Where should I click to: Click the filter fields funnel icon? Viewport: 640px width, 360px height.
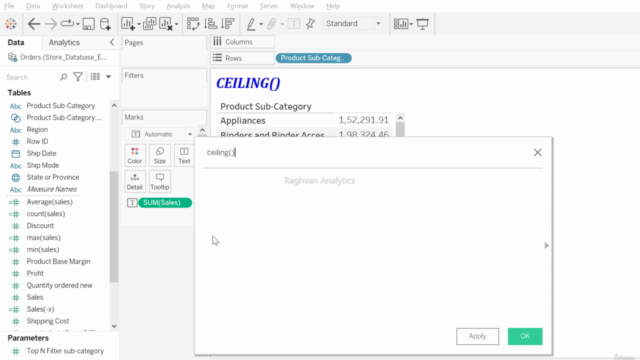point(78,77)
